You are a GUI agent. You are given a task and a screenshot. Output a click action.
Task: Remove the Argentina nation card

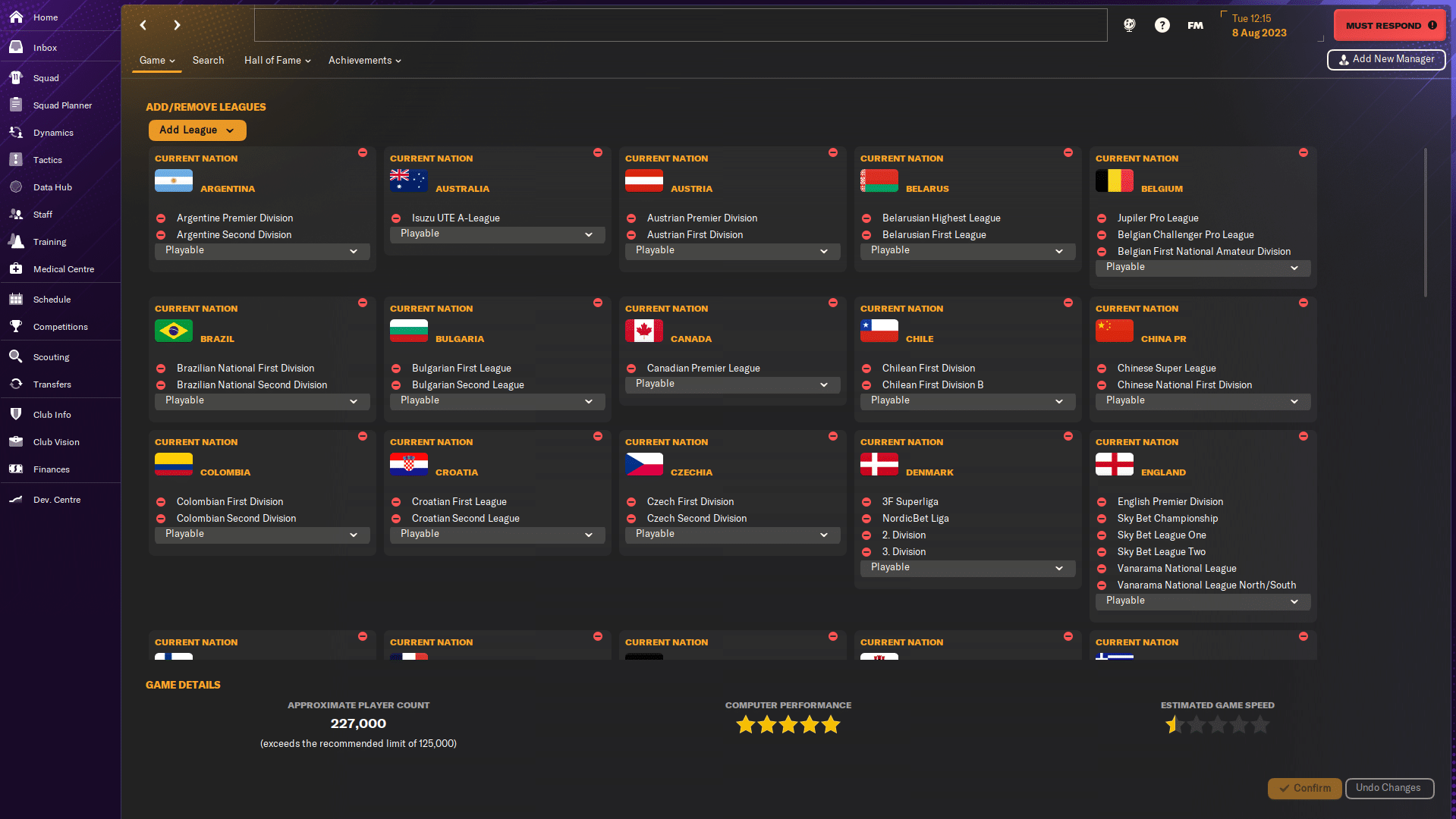[363, 152]
